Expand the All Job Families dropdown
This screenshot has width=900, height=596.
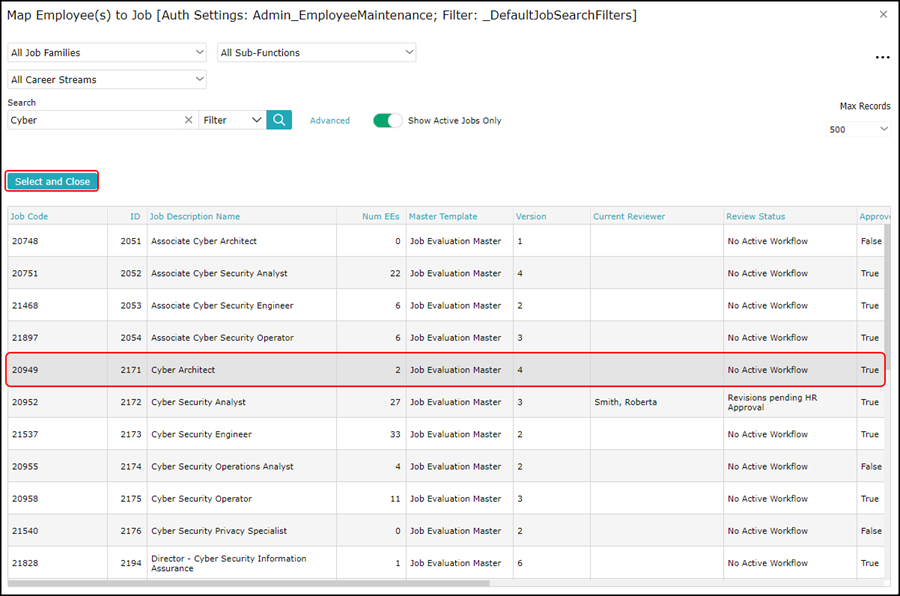coord(107,52)
